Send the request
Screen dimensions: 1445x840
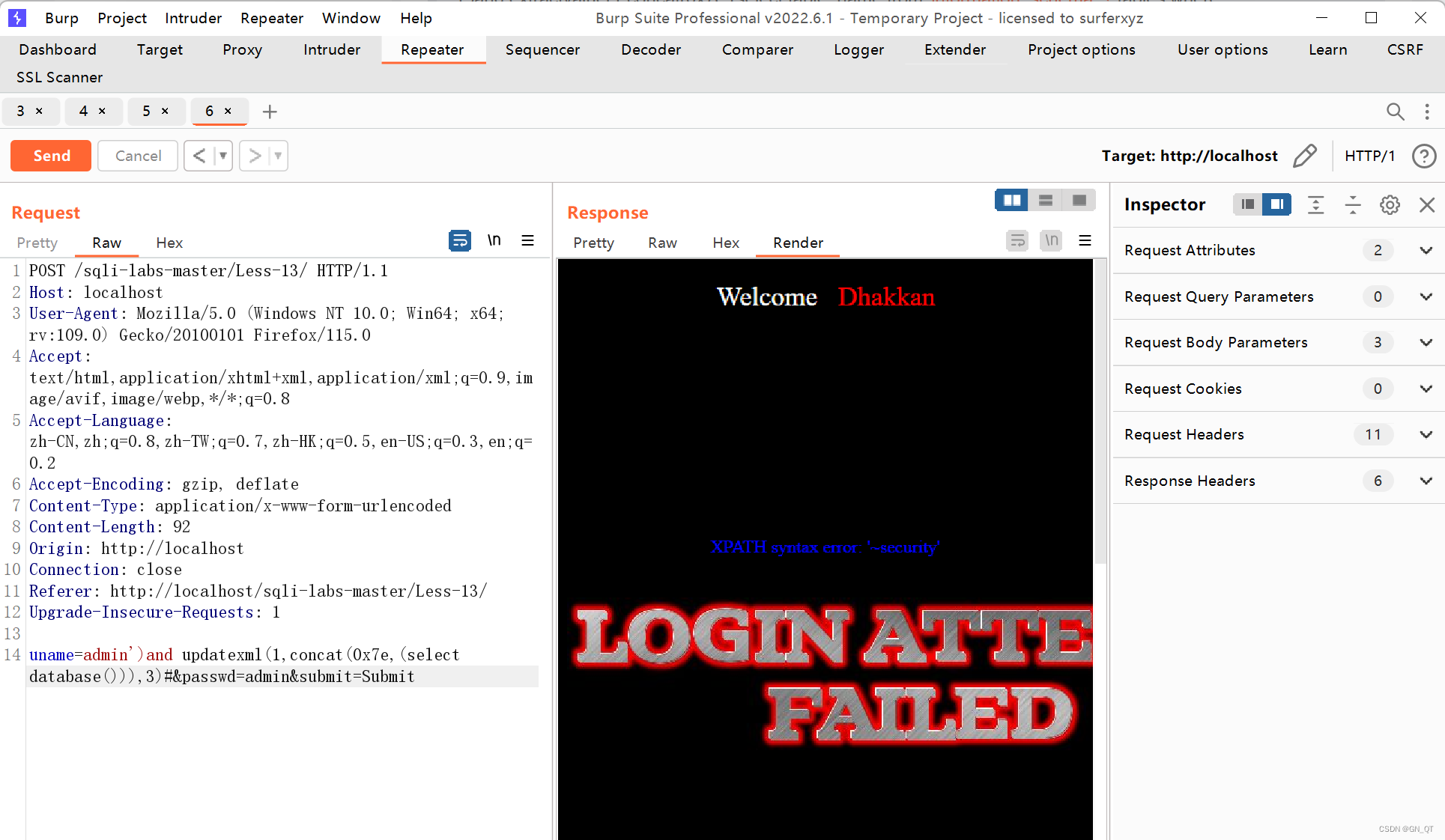(x=51, y=156)
